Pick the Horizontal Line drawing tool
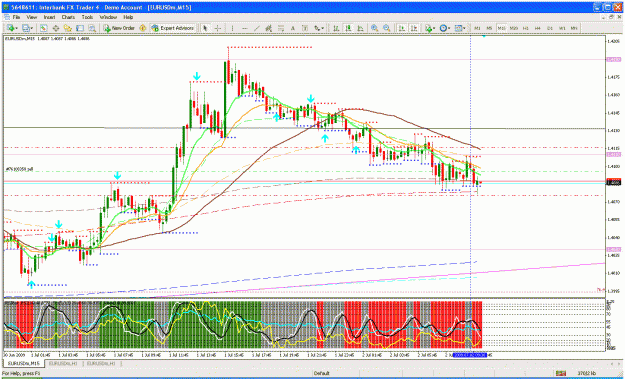Screen dimensions: 625x379 point(244,28)
